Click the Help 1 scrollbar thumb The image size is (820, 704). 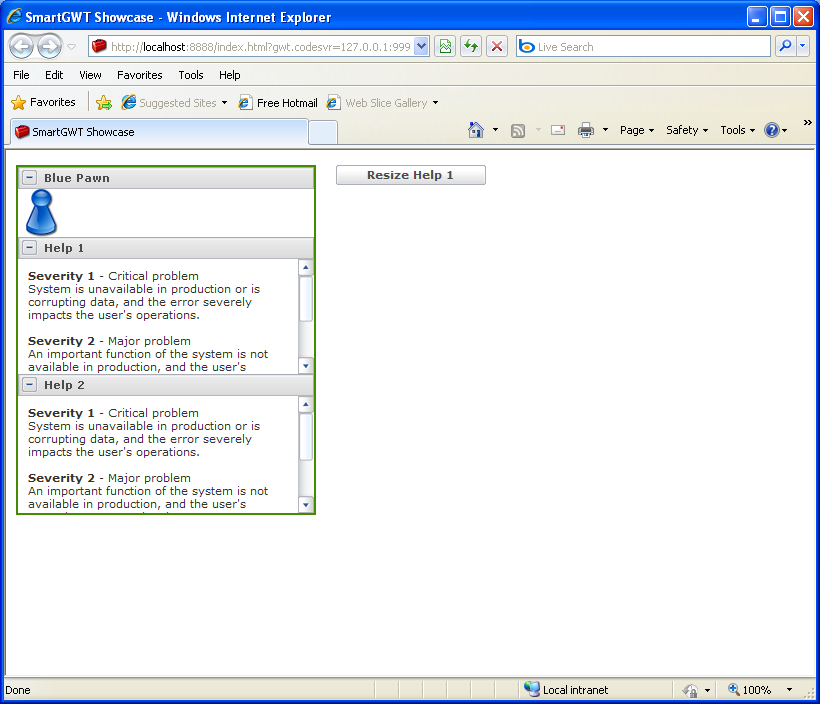coord(305,298)
